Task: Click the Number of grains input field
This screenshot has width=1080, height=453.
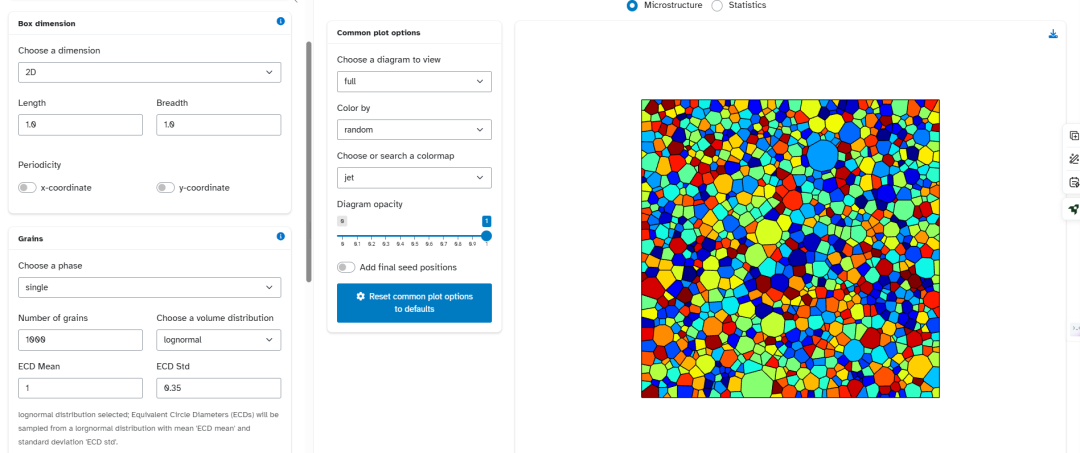Action: pyautogui.click(x=80, y=339)
